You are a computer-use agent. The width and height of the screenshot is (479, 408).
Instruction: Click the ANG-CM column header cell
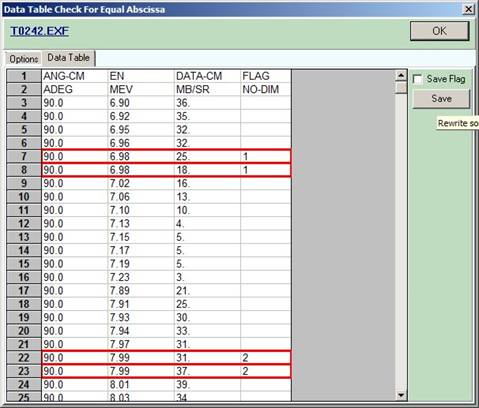pos(75,76)
